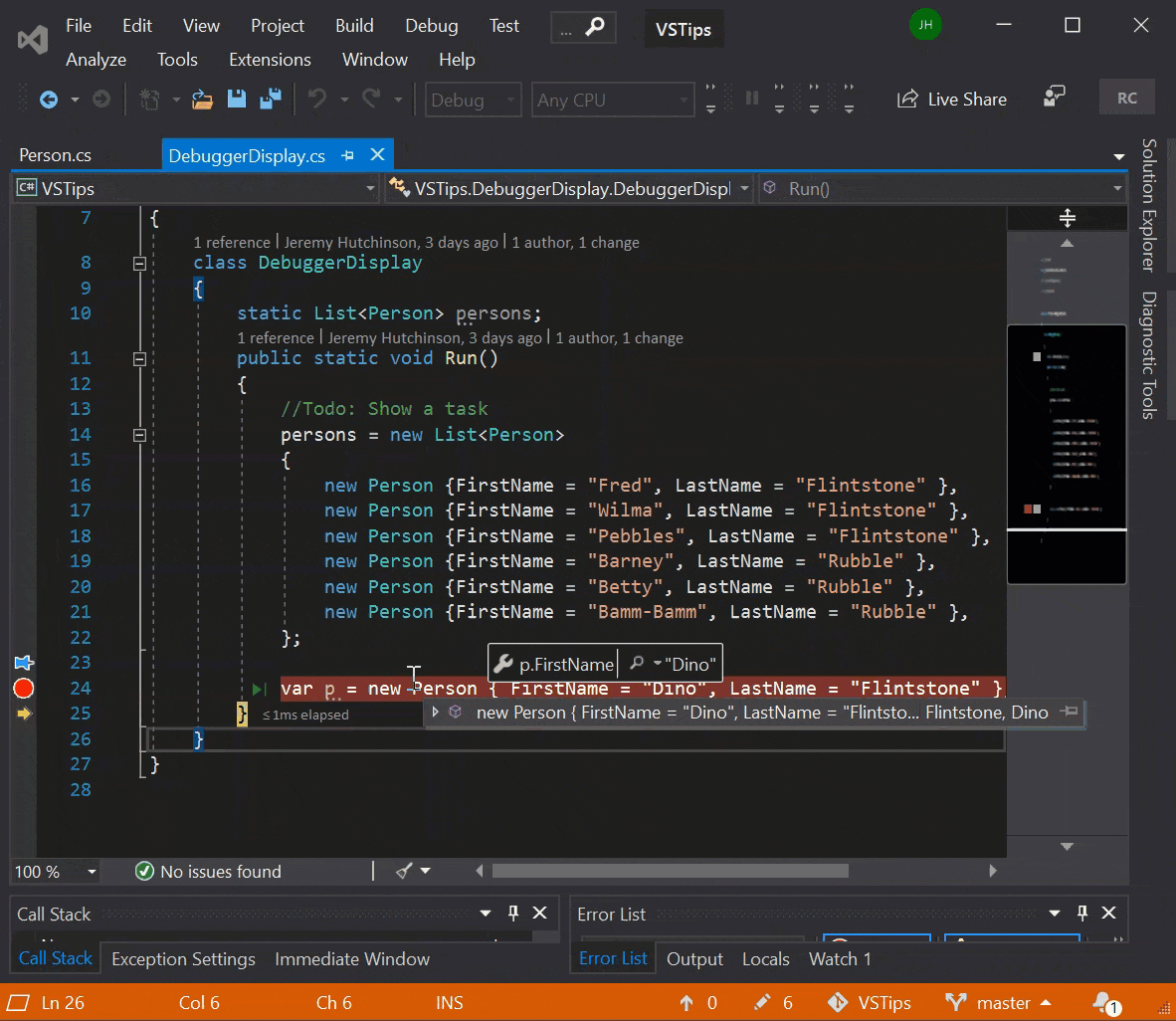This screenshot has height=1021, width=1176.
Task: Click the JH account avatar
Action: [x=925, y=25]
